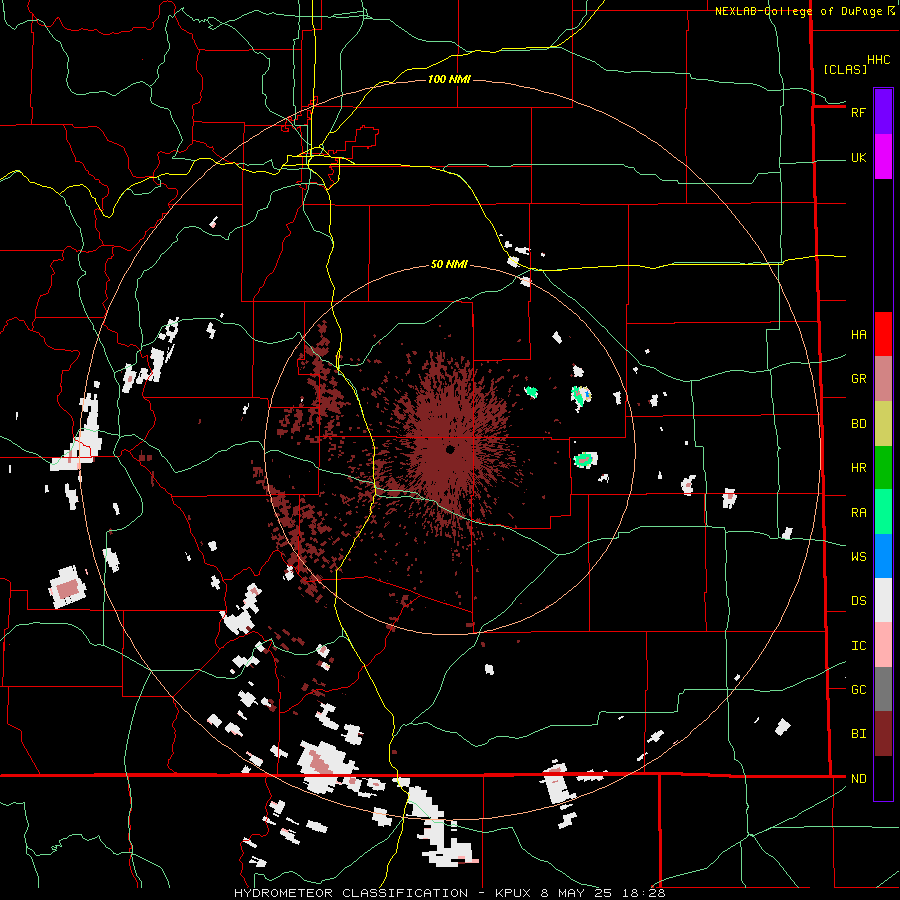The height and width of the screenshot is (900, 900).
Task: Click the dusty-pink GR graupel swatch
Action: pos(883,378)
